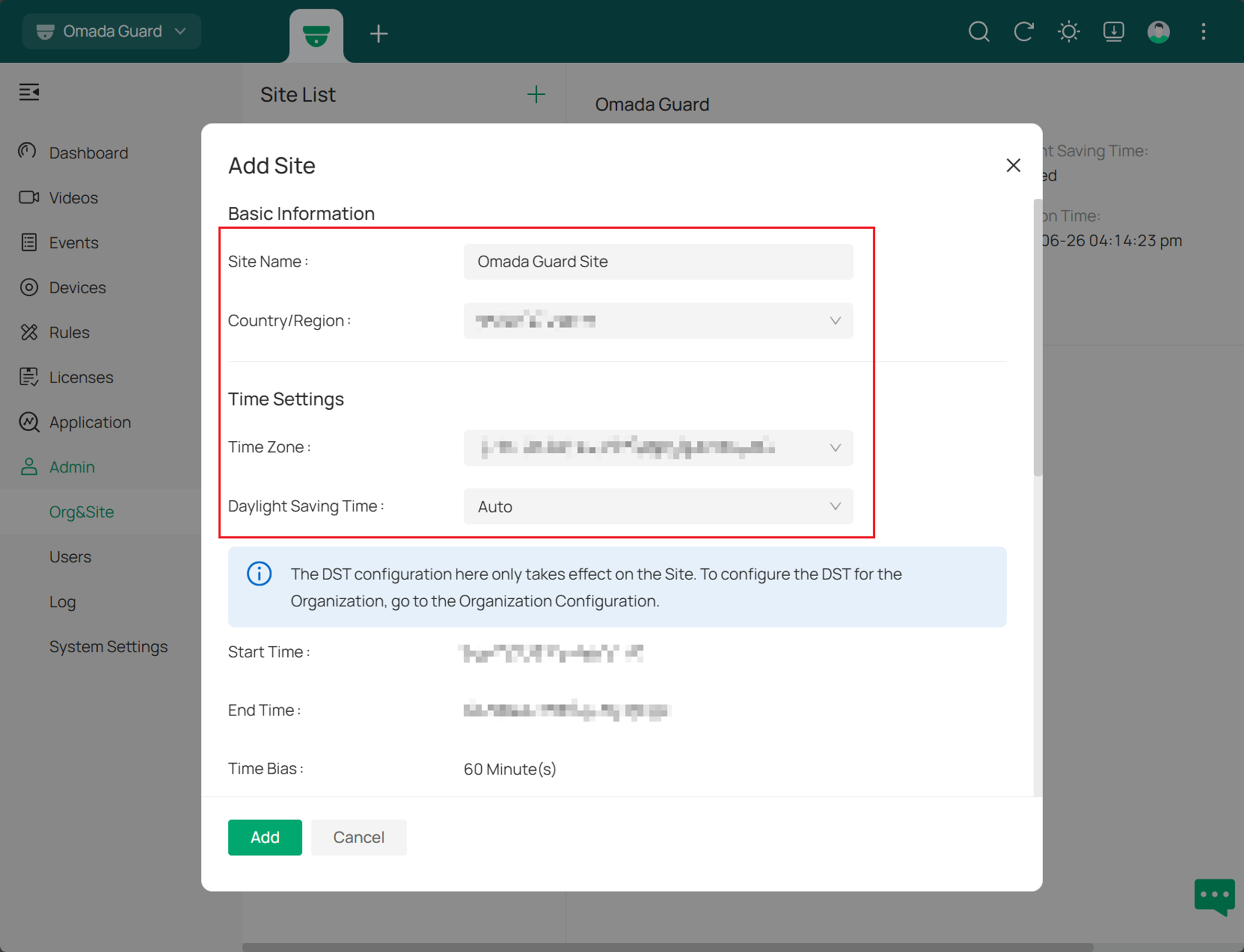Screen dimensions: 1244x952
Task: Open a new tab with plus icon
Action: (379, 34)
